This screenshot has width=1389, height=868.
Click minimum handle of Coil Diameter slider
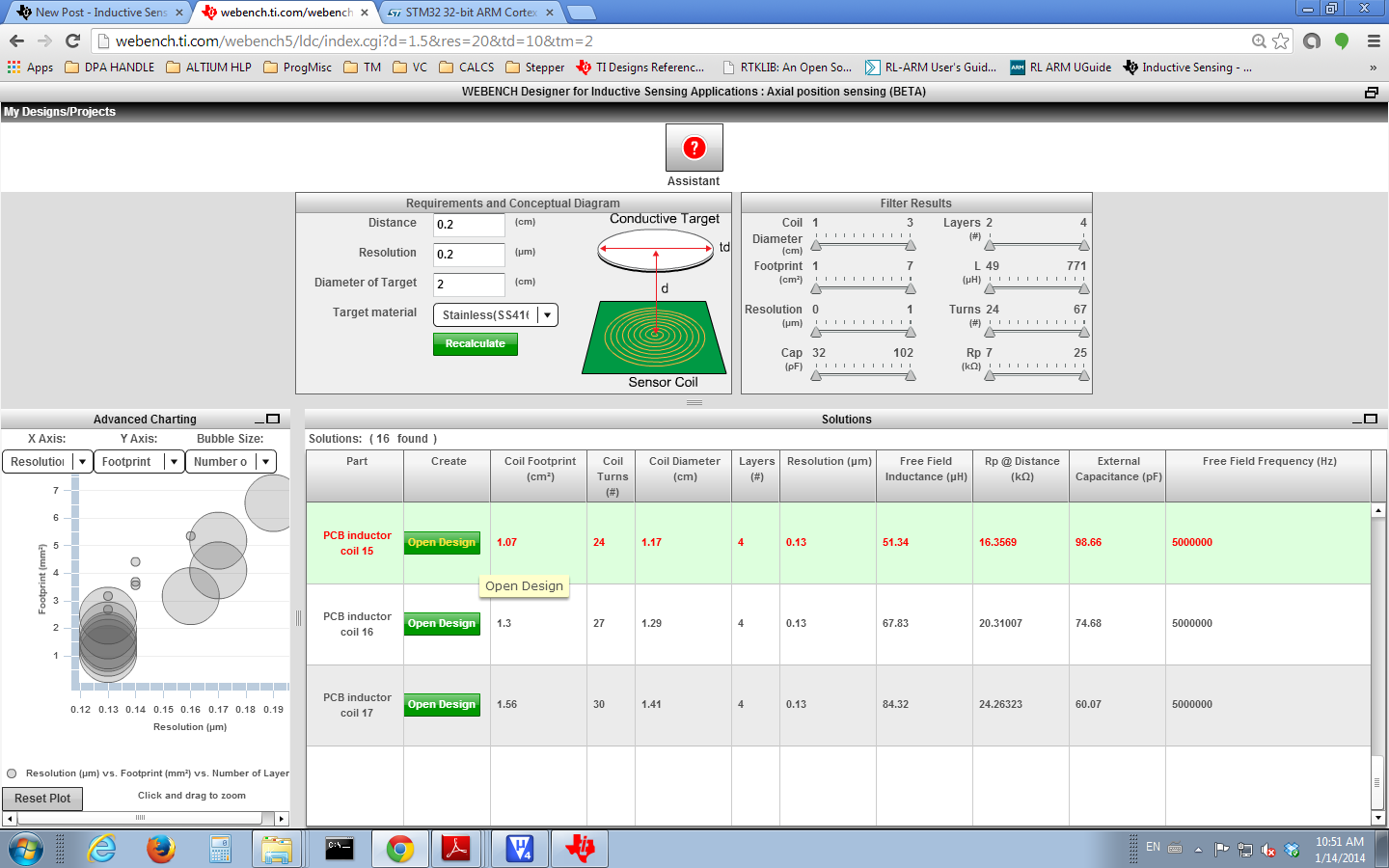pos(816,245)
